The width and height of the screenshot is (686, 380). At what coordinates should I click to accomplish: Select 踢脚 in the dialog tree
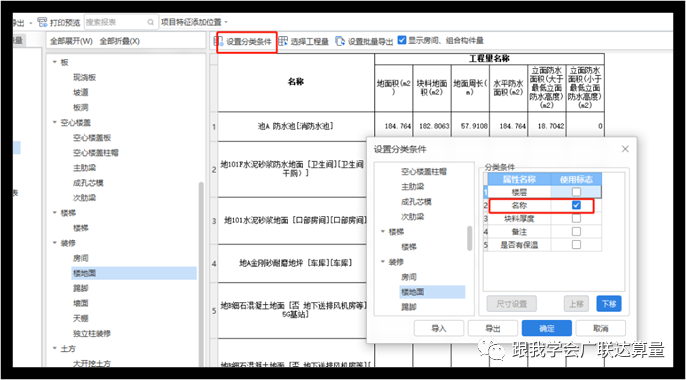tap(409, 307)
